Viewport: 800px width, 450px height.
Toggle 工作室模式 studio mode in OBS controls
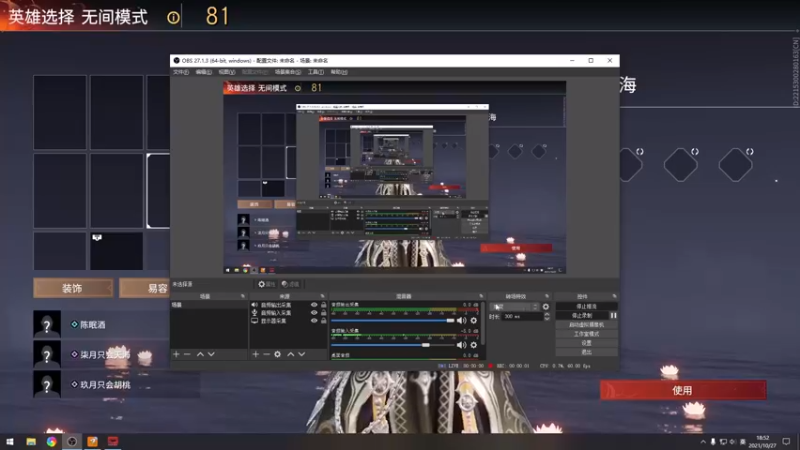(x=586, y=334)
